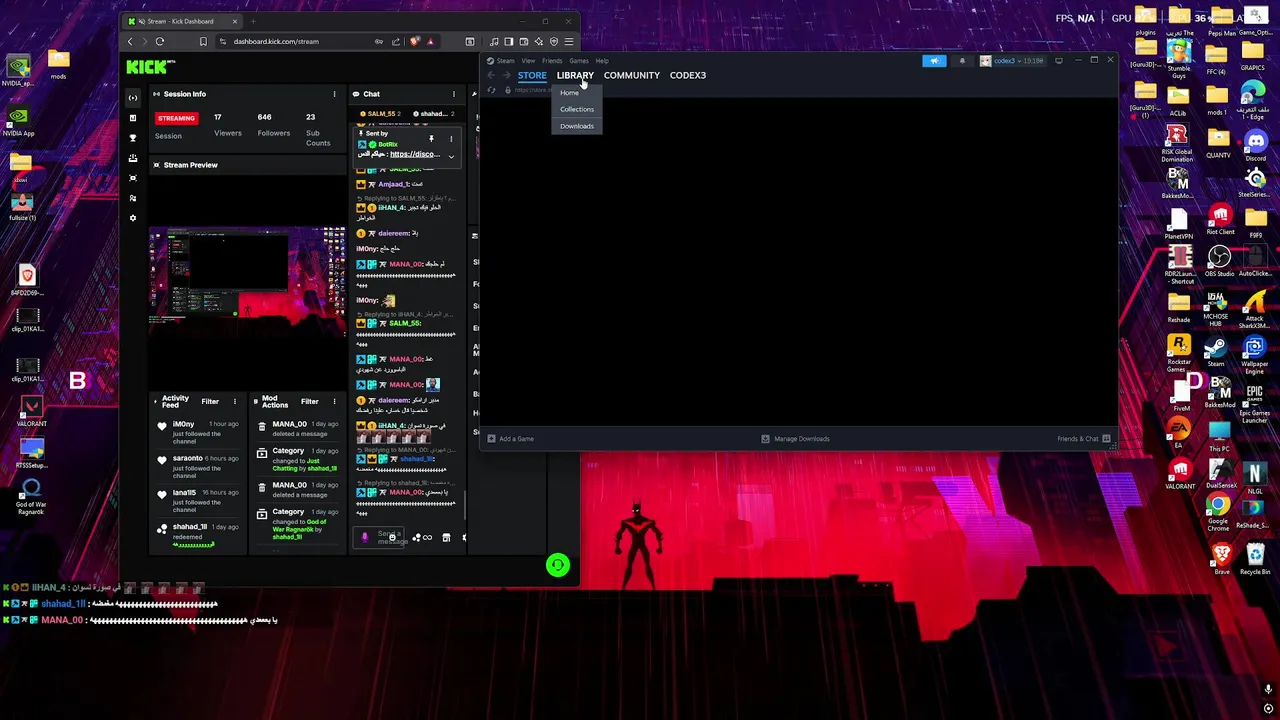Click Steam back navigation arrow
Image resolution: width=1280 pixels, height=720 pixels.
491,75
